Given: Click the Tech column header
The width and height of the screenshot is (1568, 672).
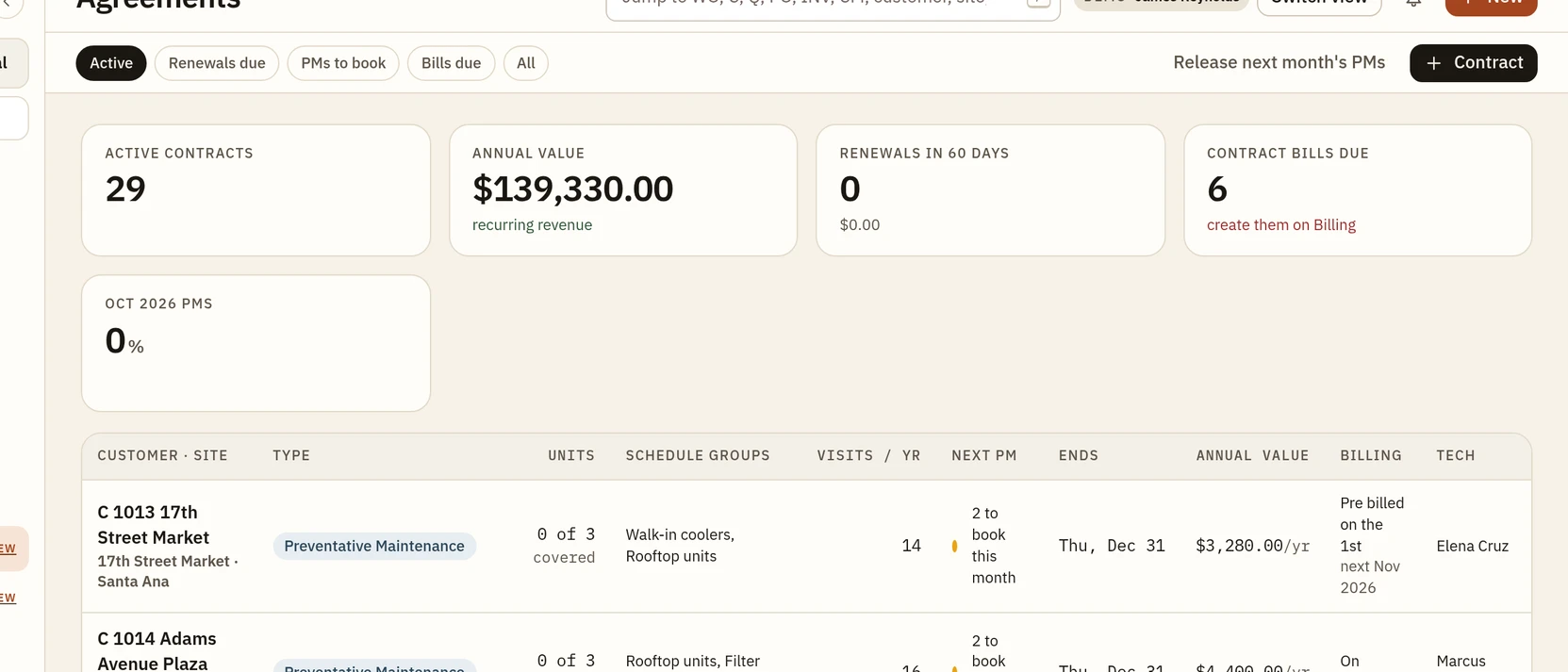Looking at the screenshot, I should pos(1455,456).
